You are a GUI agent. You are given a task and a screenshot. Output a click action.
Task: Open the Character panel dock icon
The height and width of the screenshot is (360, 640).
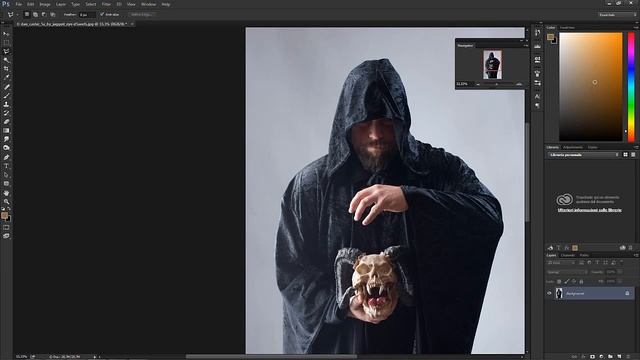coord(537,96)
